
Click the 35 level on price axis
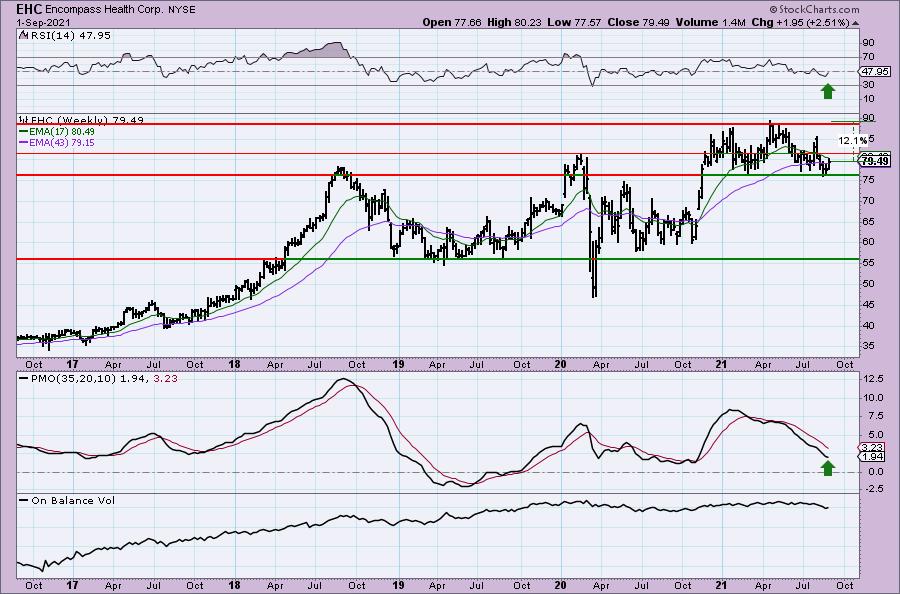click(868, 346)
